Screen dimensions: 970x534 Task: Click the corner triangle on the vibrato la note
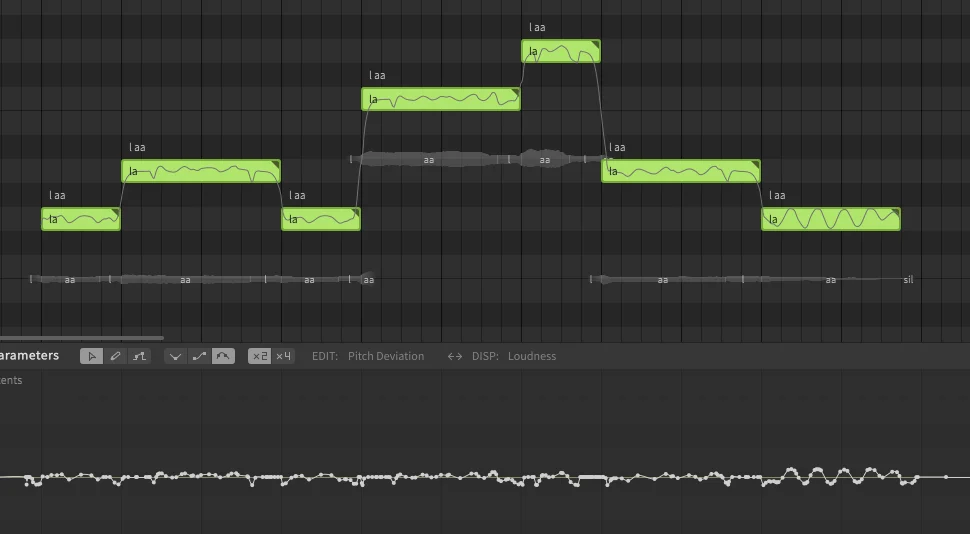(895, 213)
